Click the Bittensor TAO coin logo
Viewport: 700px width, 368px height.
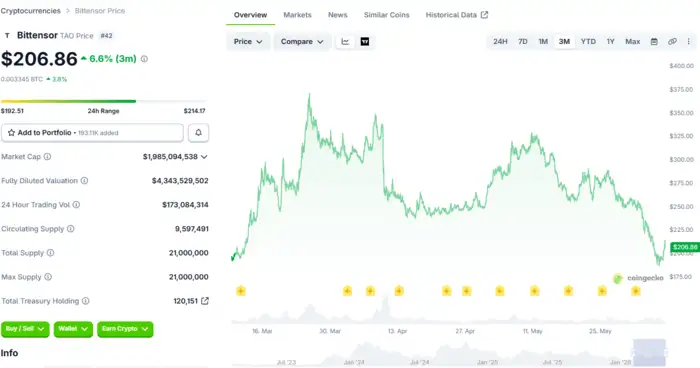[x=7, y=35]
